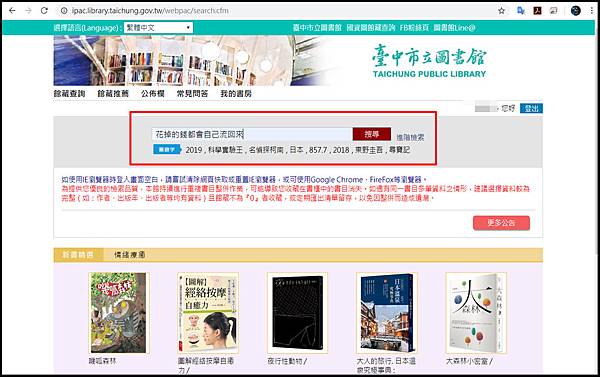Screen dimensions: 600x377
Task: Open the Chrome three-dot menu
Action: pyautogui.click(x=592, y=11)
